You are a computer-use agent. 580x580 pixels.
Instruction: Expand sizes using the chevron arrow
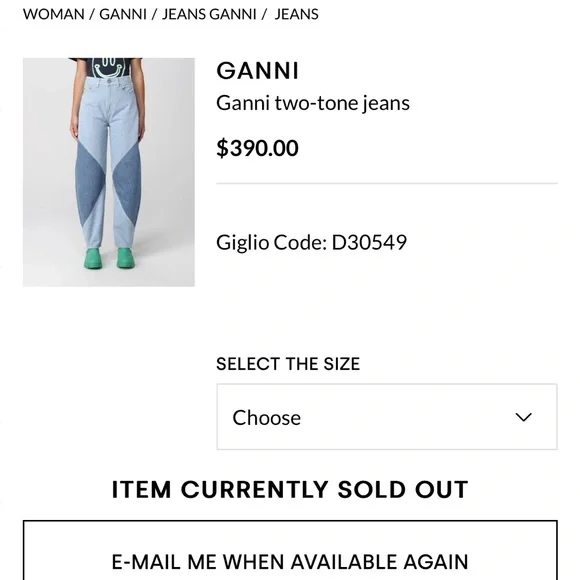click(x=523, y=417)
